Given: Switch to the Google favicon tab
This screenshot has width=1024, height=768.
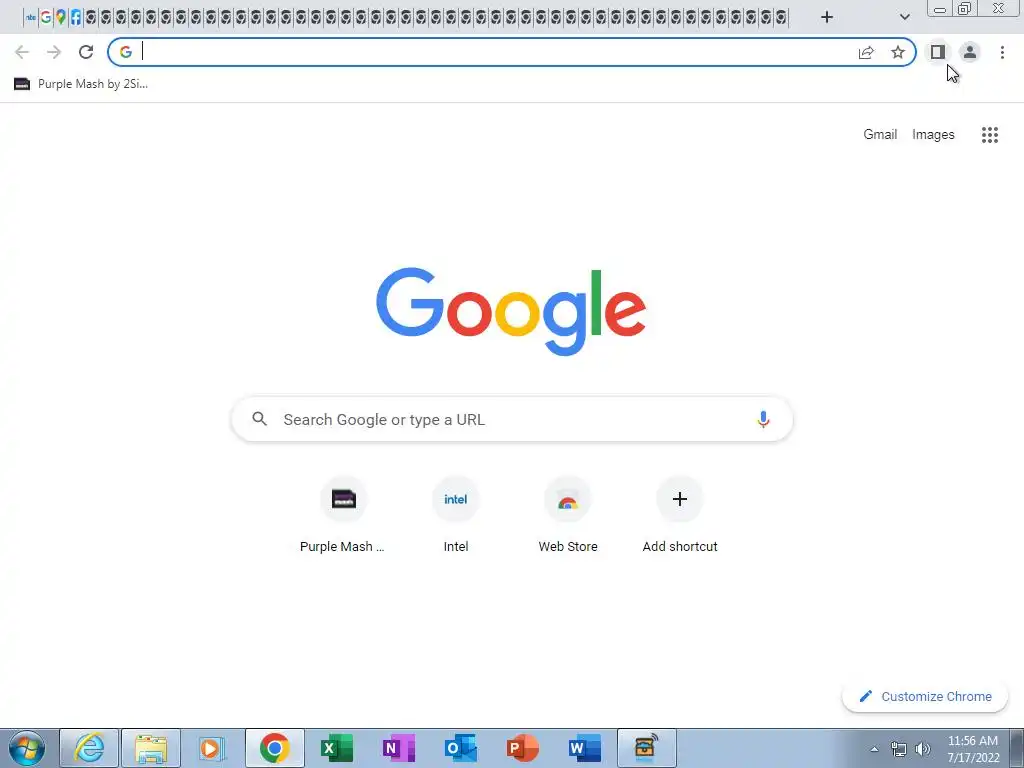Looking at the screenshot, I should 46,18.
